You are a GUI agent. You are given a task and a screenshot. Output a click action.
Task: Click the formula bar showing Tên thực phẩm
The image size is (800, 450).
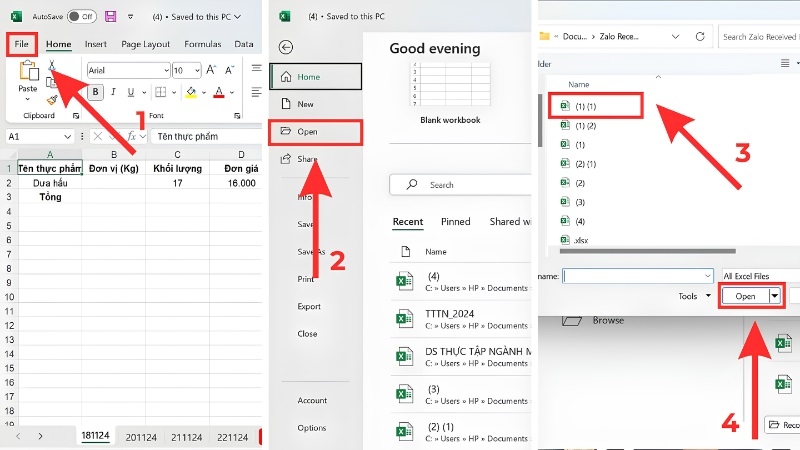[207, 137]
